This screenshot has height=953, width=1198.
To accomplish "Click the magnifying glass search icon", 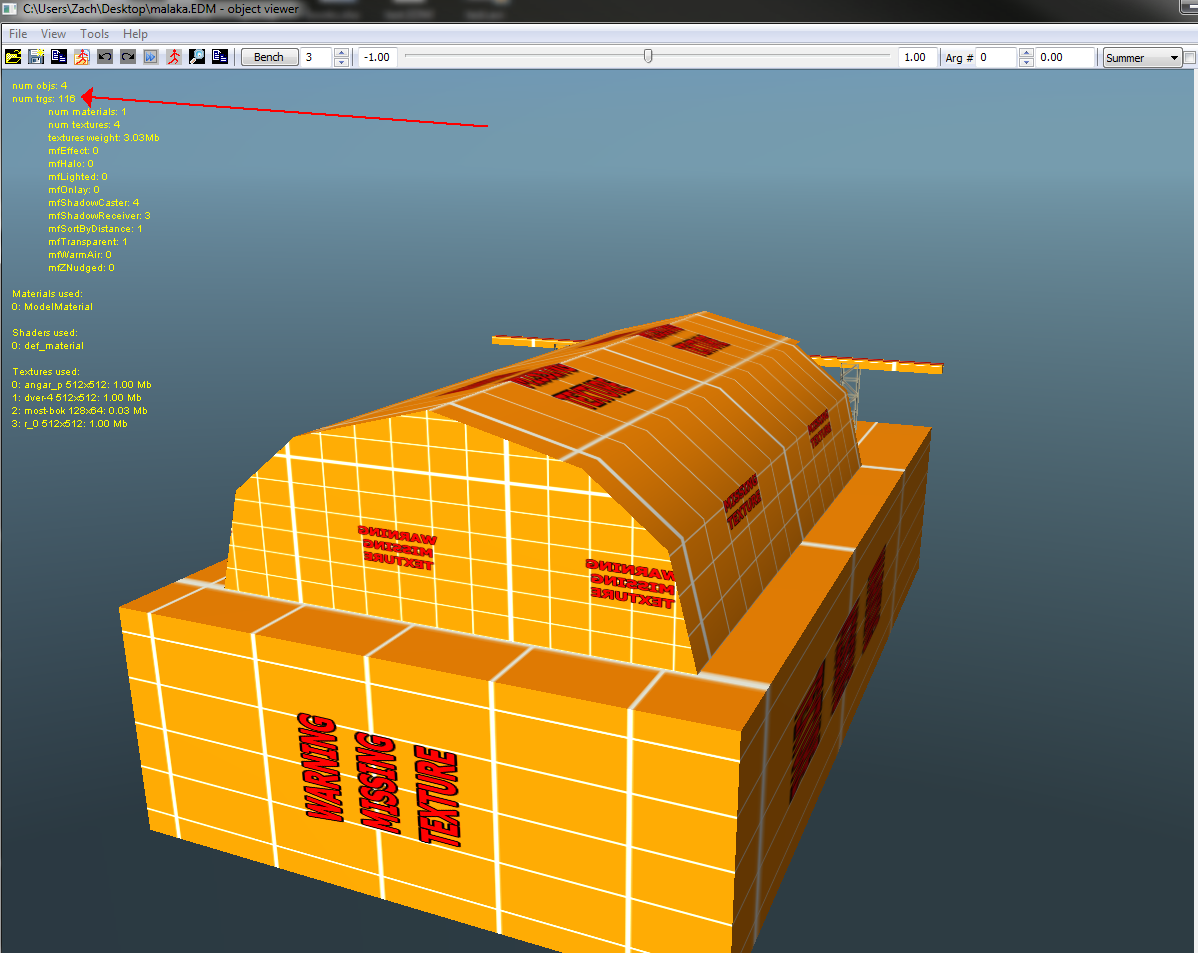I will click(x=196, y=57).
